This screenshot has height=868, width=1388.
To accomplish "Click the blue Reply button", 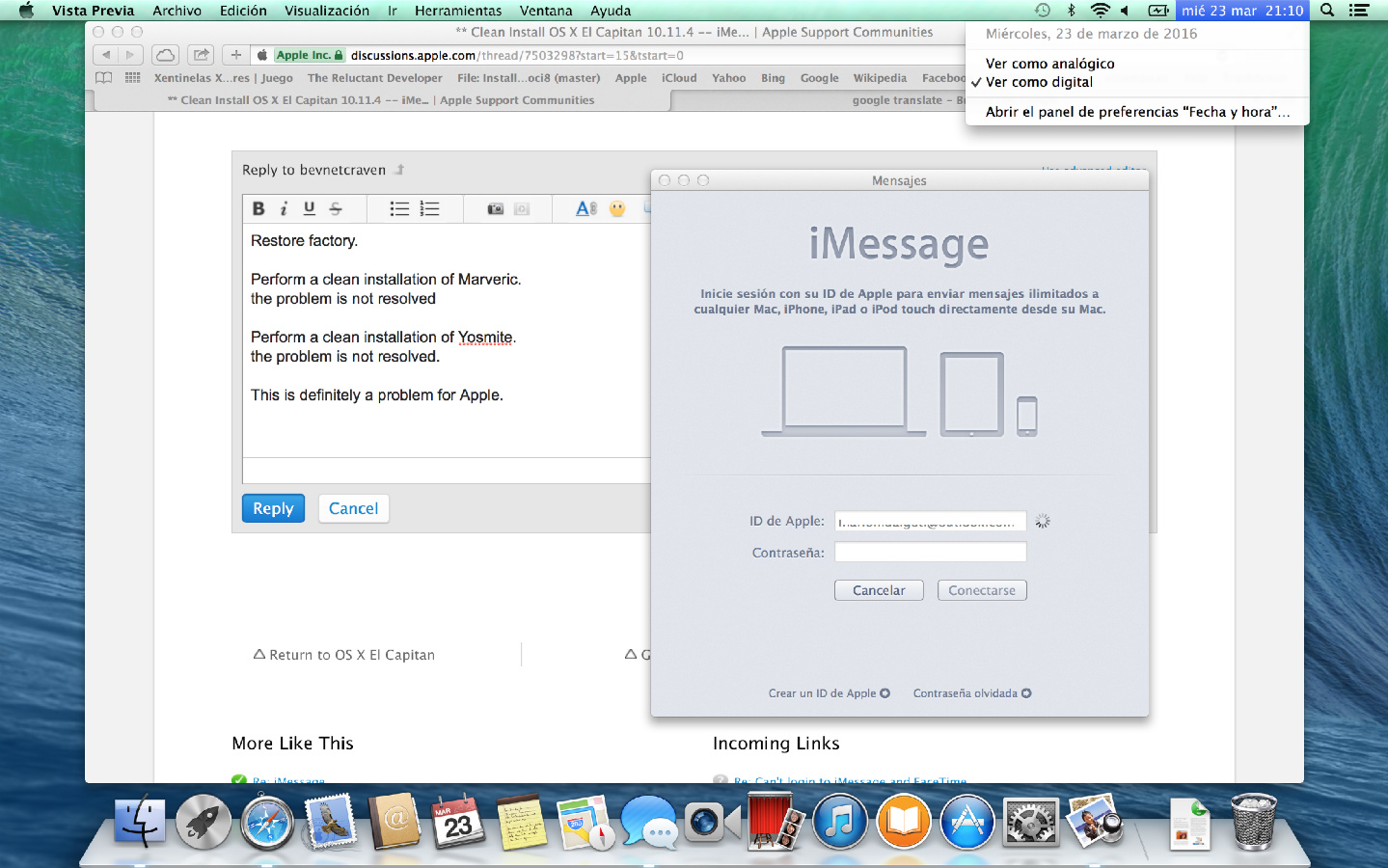I will pyautogui.click(x=273, y=508).
